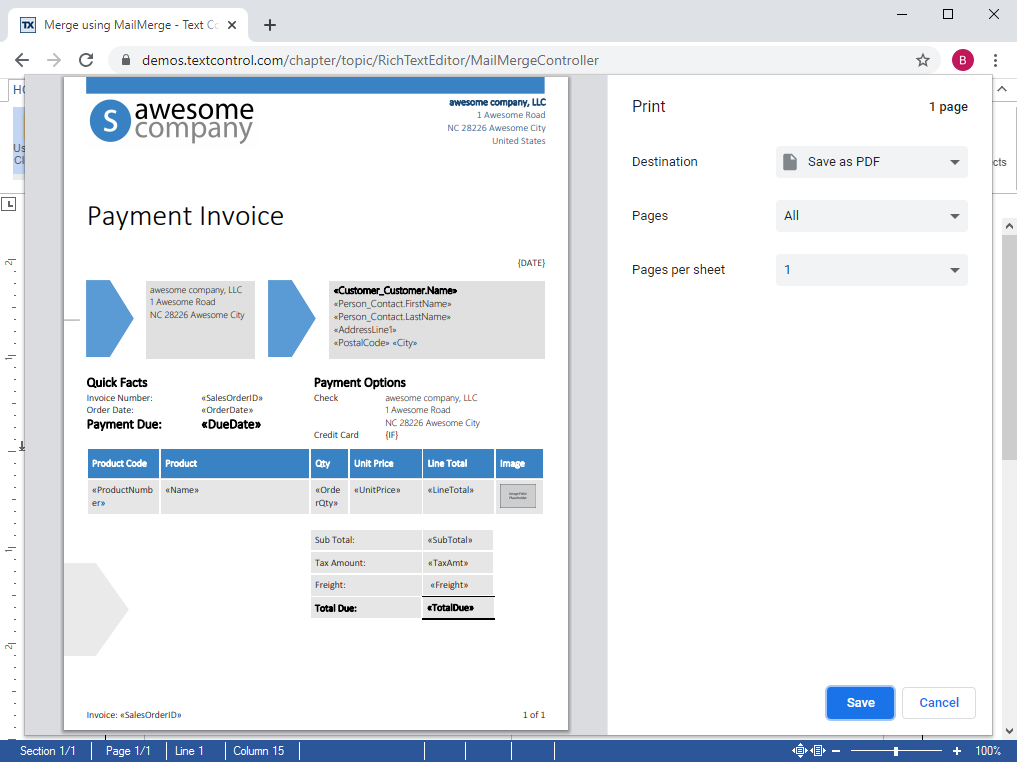Open the Pages per sheet dropdown
This screenshot has height=762, width=1017.
871,270
